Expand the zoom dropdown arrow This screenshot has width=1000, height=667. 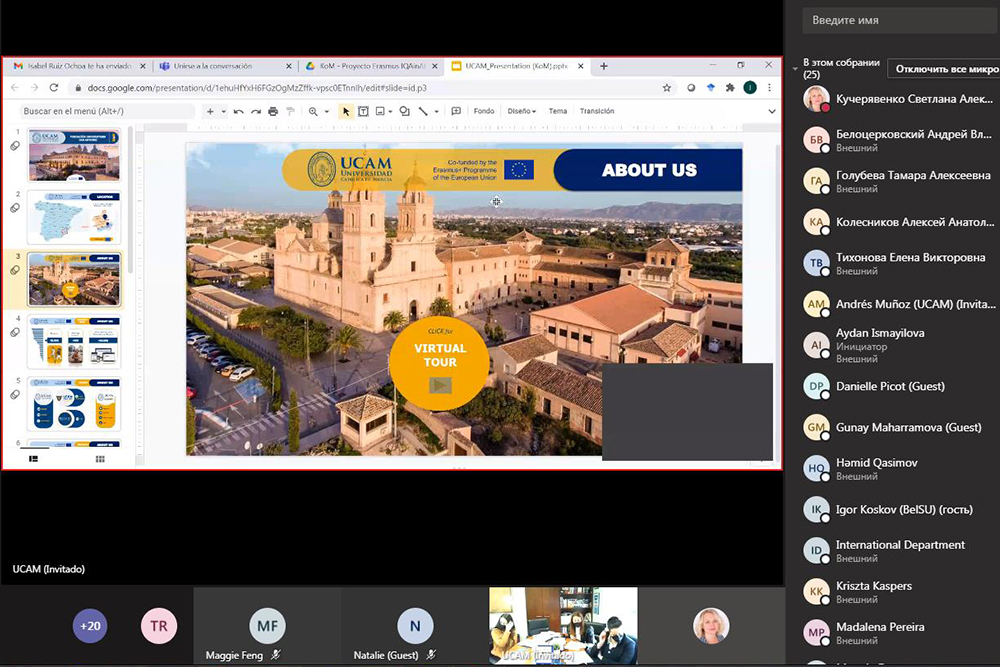click(327, 112)
